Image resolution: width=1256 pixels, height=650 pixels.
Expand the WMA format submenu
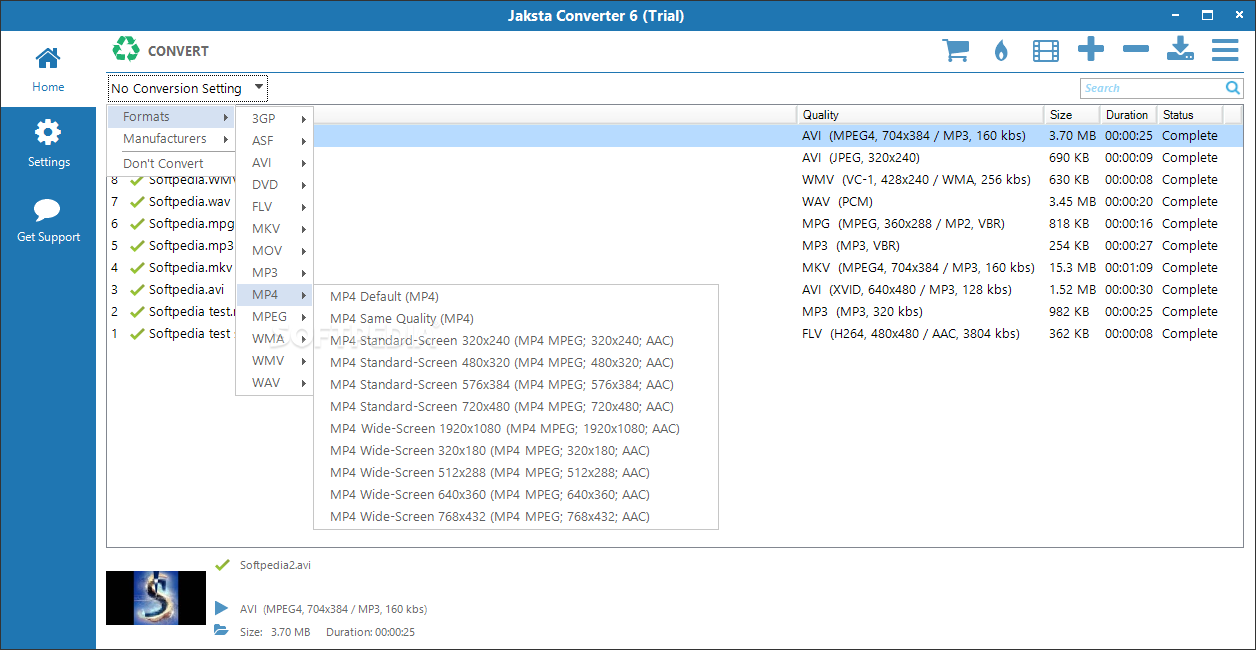(x=274, y=339)
